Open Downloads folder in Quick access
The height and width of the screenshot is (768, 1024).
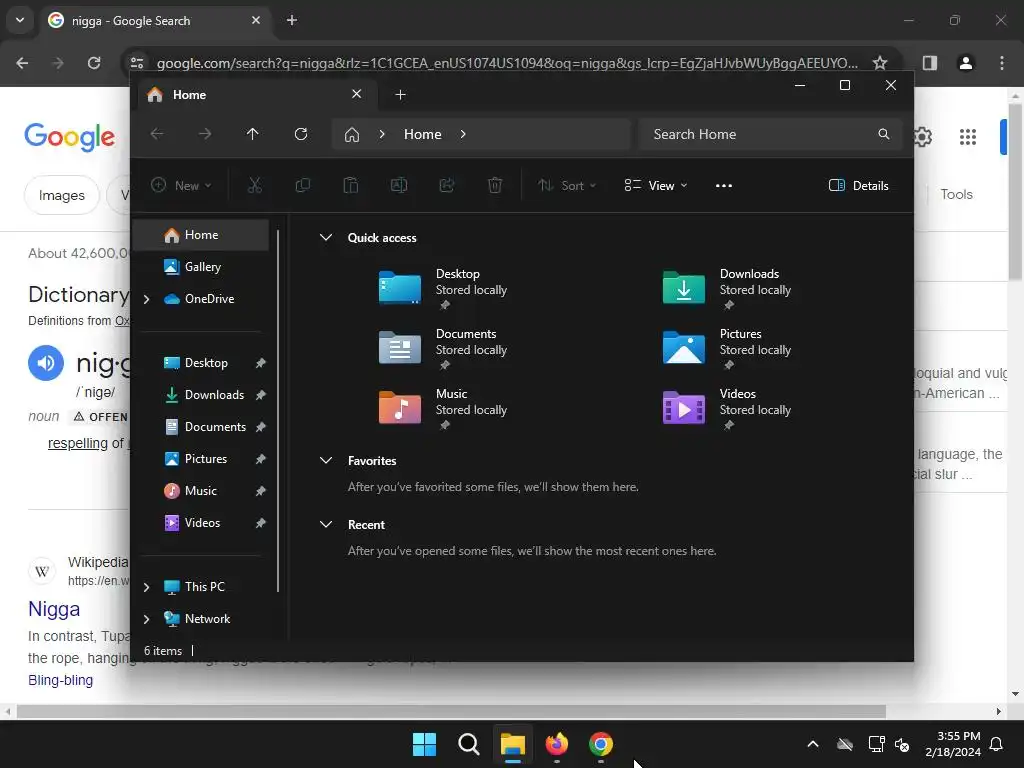pyautogui.click(x=684, y=288)
